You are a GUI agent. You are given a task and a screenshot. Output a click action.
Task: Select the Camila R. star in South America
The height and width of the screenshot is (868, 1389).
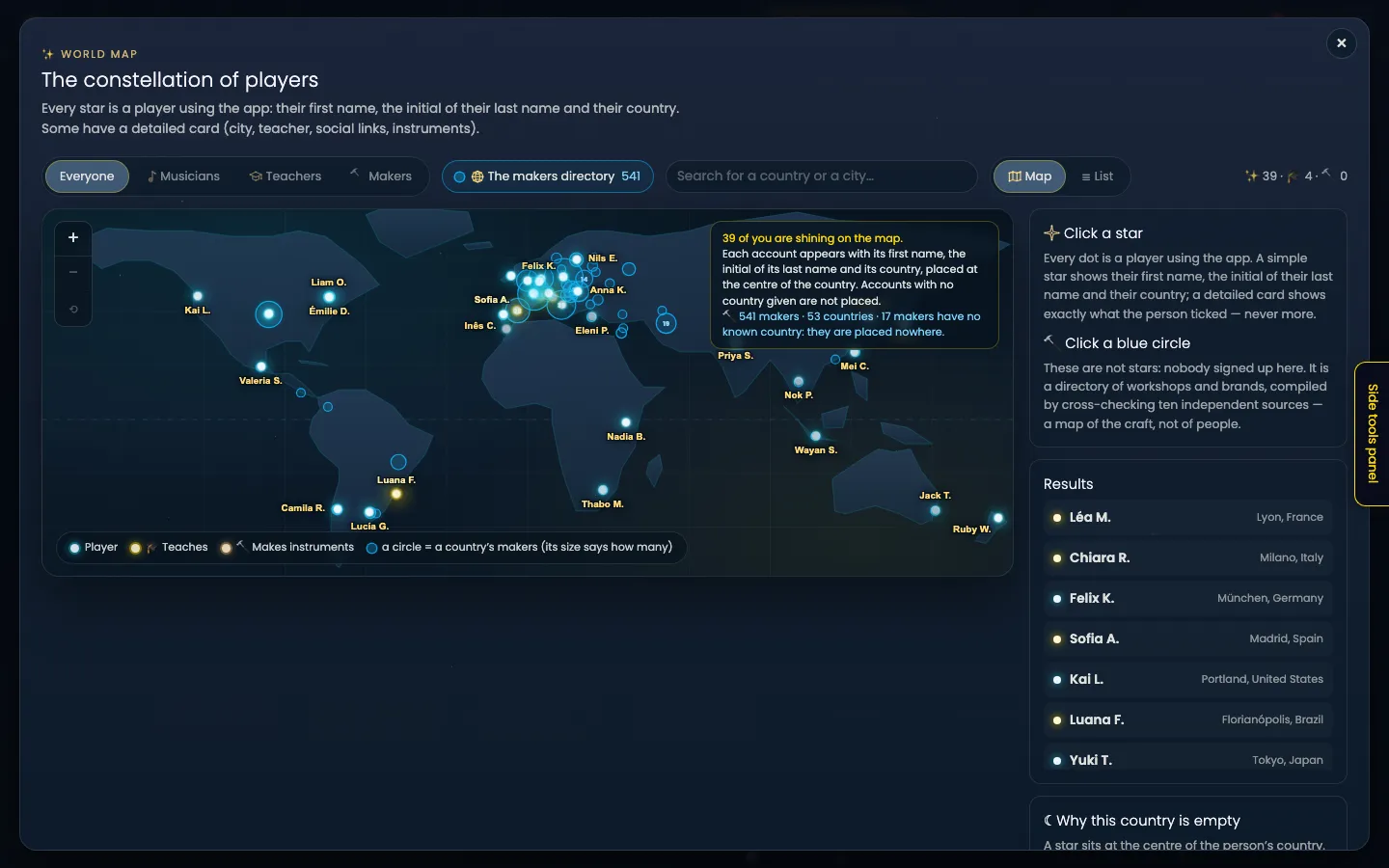338,508
